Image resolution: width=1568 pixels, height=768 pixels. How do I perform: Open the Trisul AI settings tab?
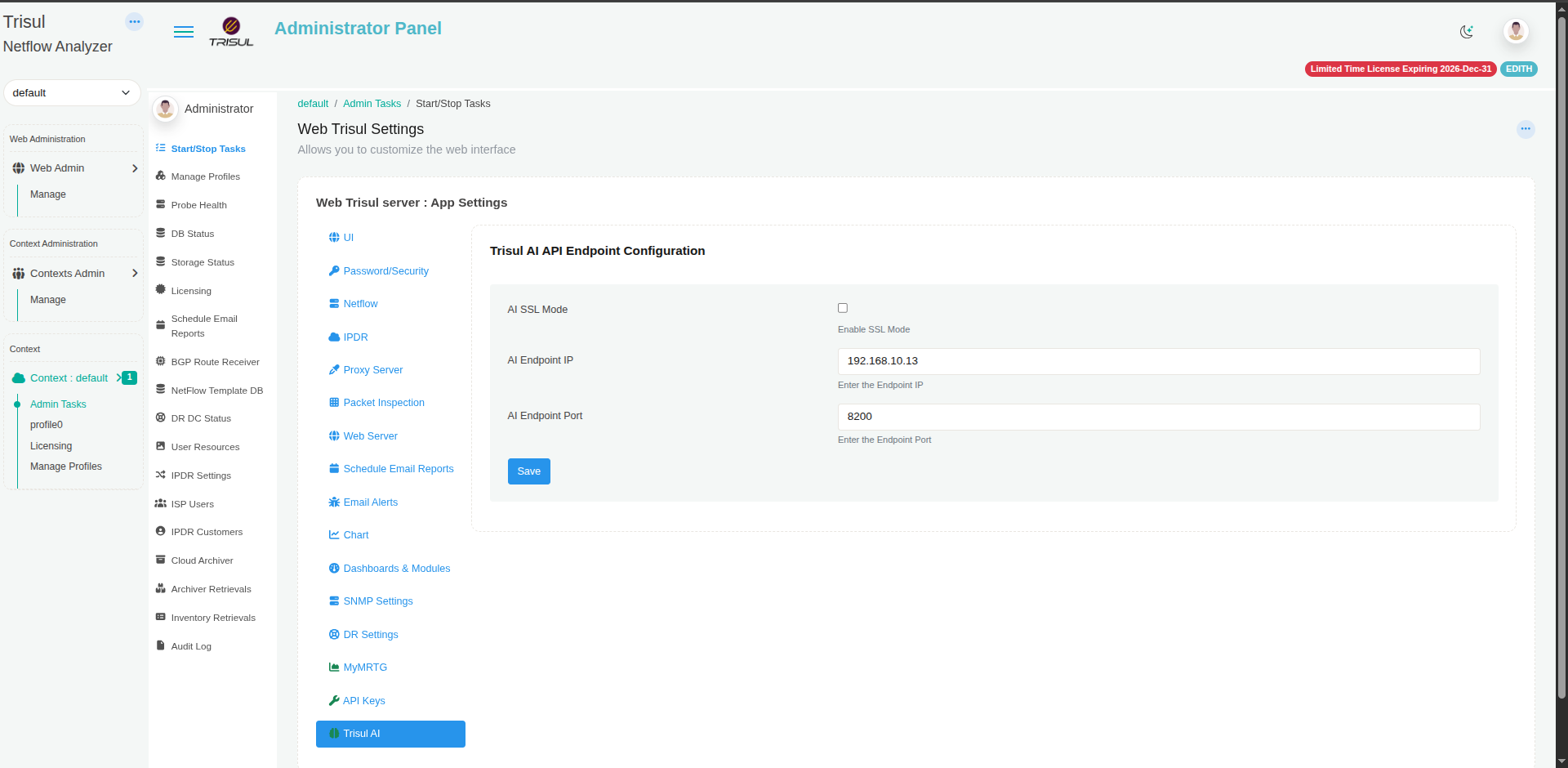tap(390, 734)
